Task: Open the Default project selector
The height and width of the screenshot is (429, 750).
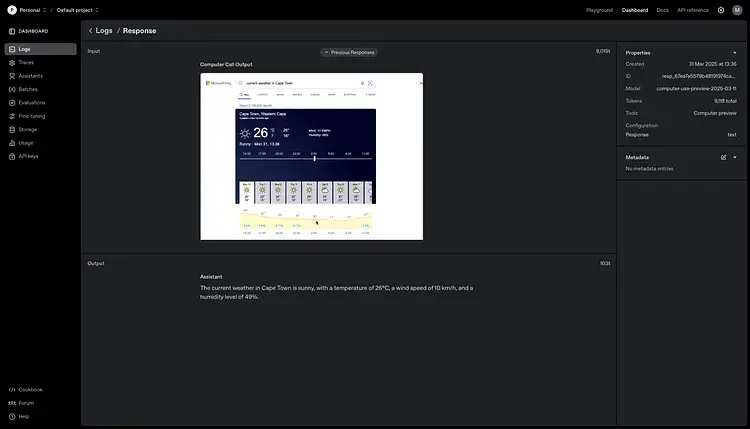Action: point(77,10)
